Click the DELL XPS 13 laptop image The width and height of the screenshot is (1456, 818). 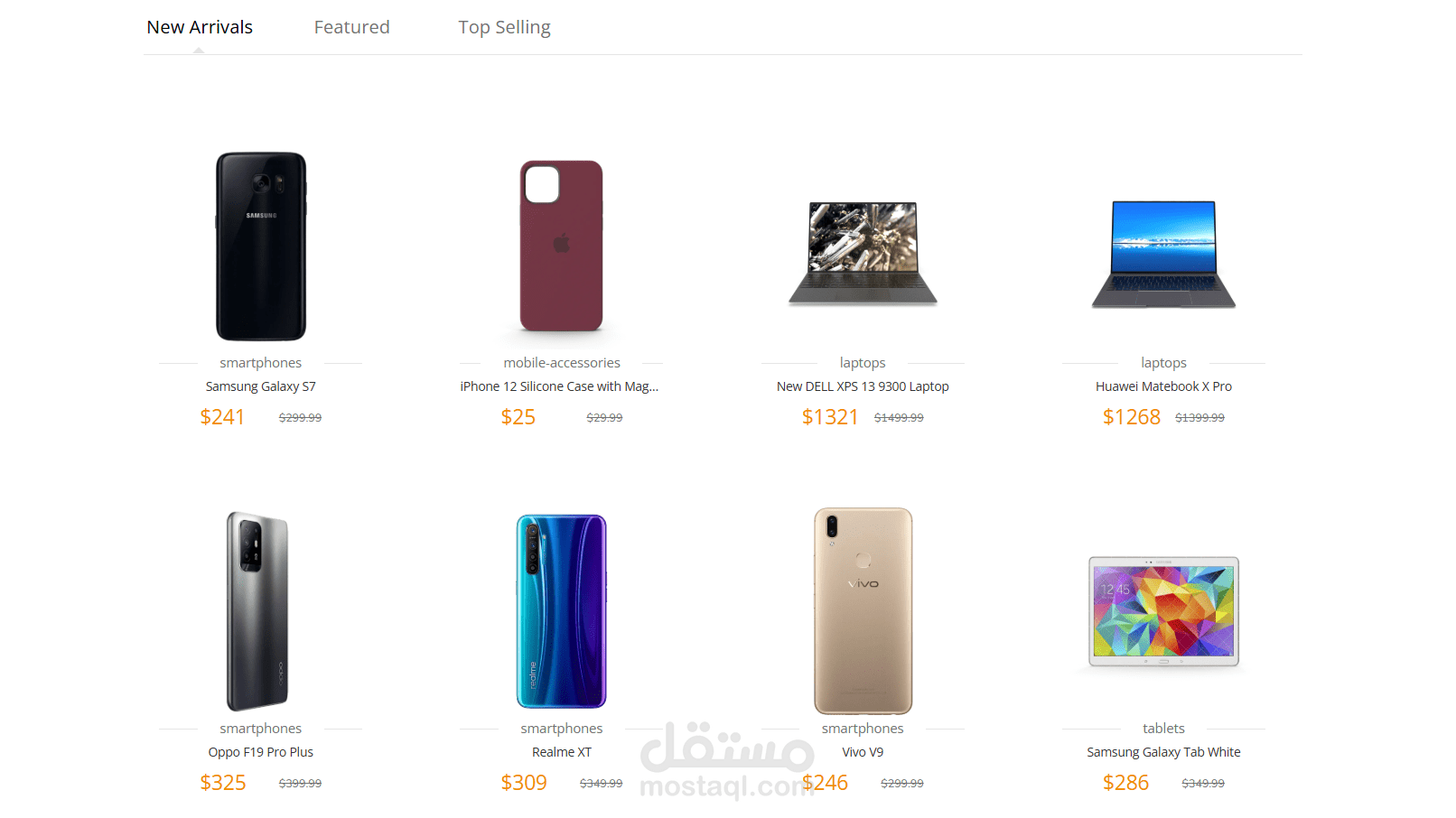[863, 254]
